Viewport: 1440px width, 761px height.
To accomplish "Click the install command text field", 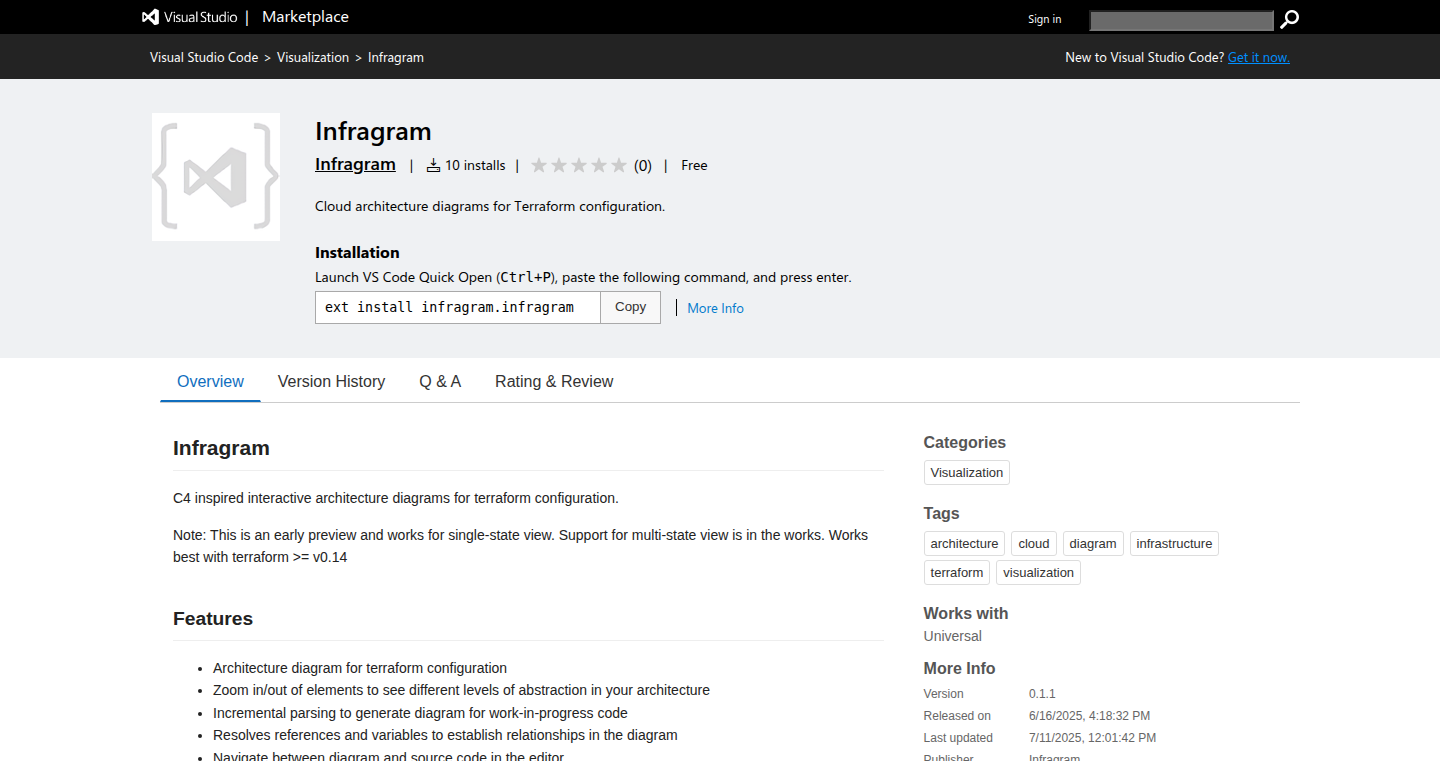I will (458, 307).
